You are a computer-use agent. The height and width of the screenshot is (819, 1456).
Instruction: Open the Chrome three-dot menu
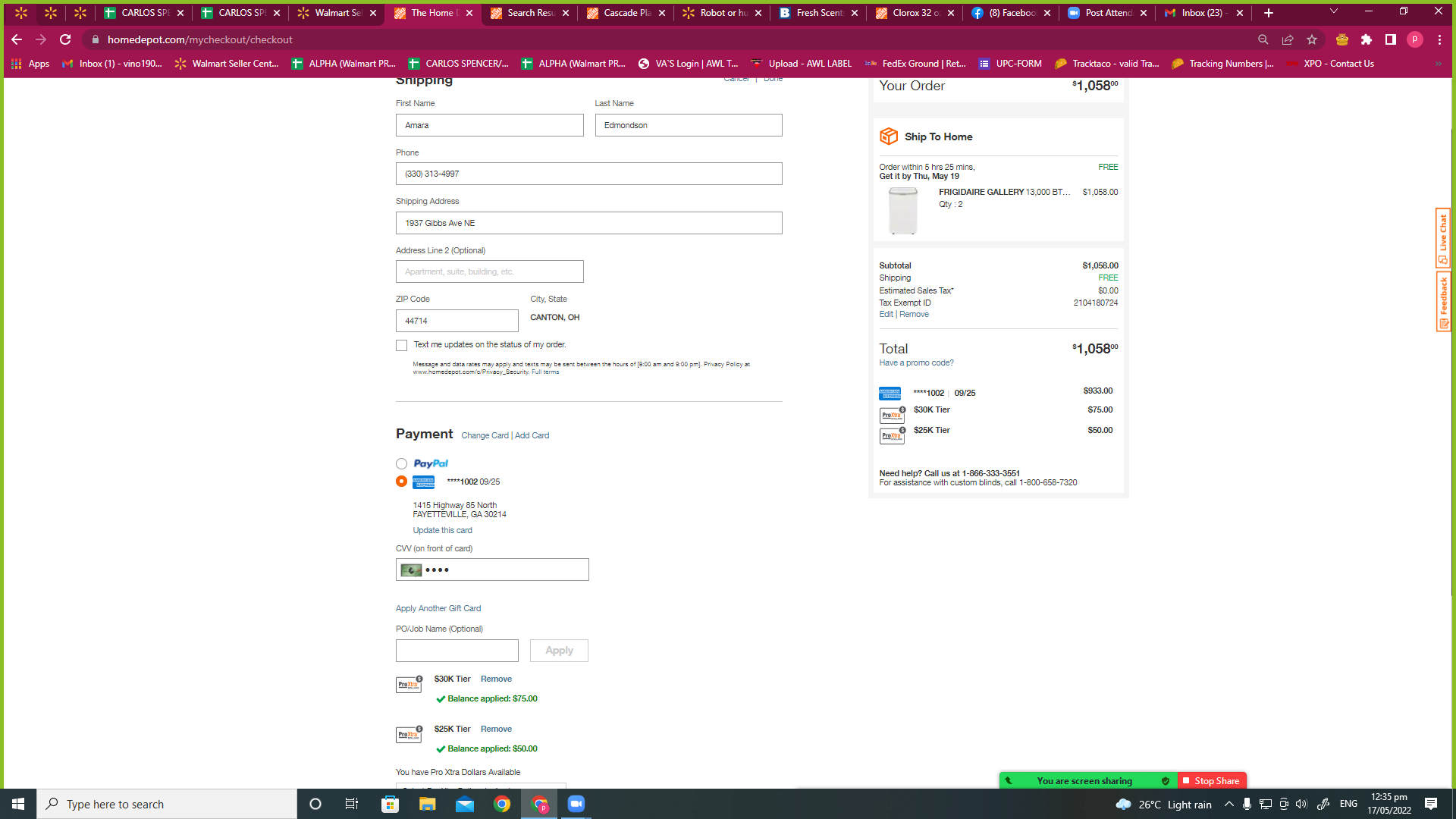point(1439,39)
